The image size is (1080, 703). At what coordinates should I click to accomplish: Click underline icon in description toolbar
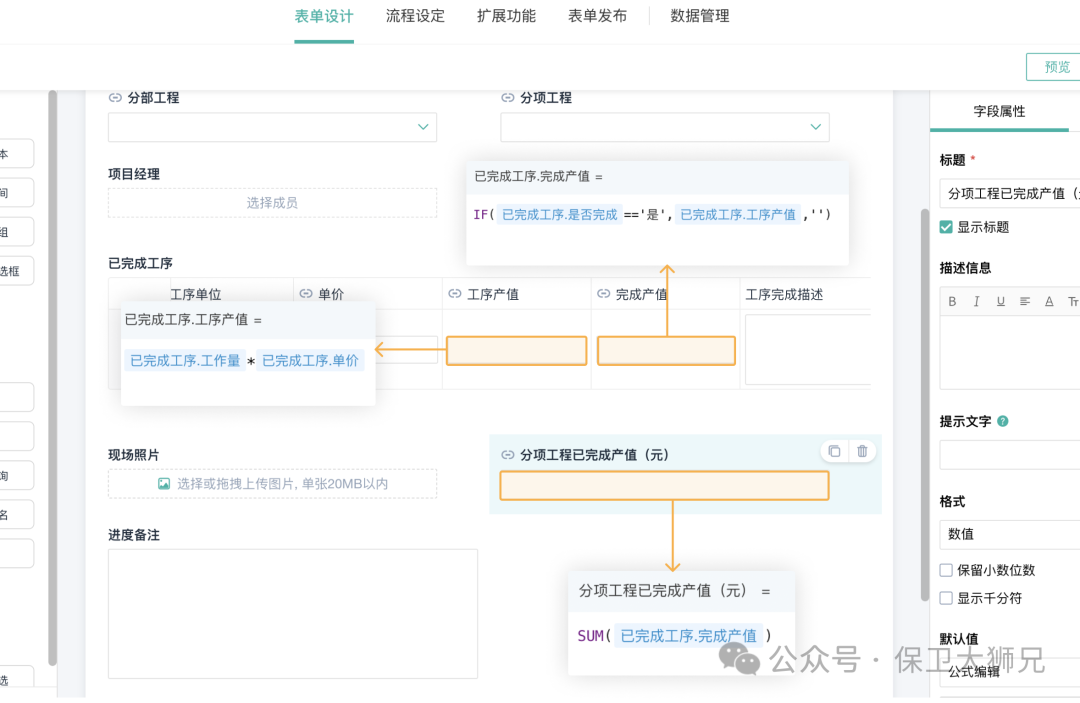[x=999, y=300]
